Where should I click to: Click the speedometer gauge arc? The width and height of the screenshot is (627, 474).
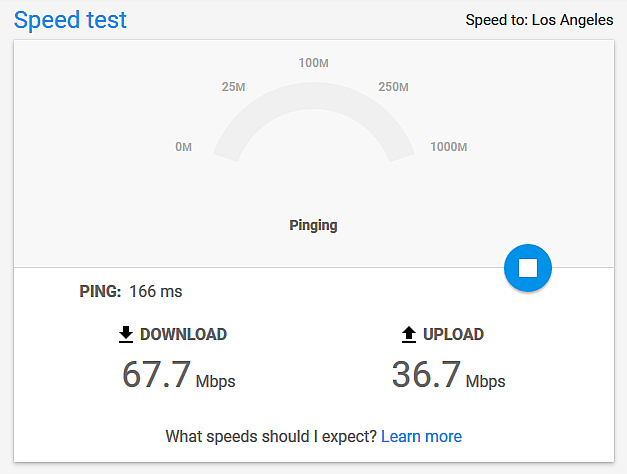pos(314,122)
